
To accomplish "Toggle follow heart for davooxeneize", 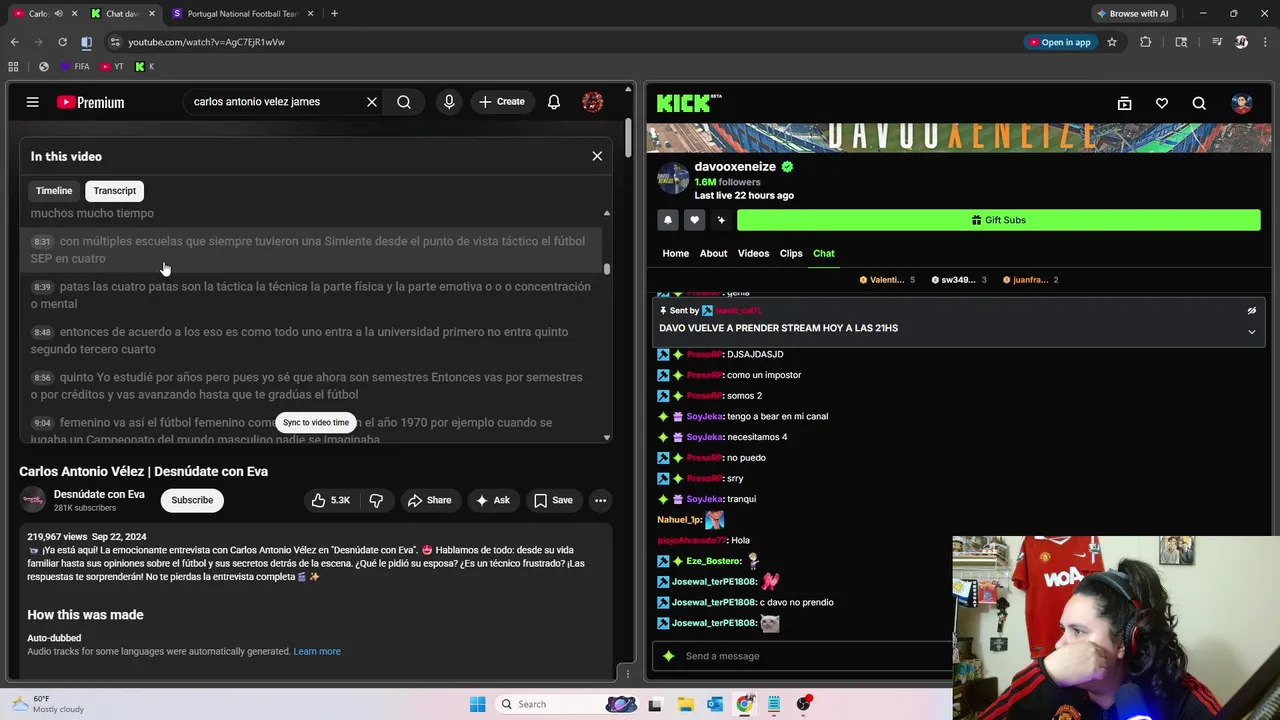I will click(694, 220).
